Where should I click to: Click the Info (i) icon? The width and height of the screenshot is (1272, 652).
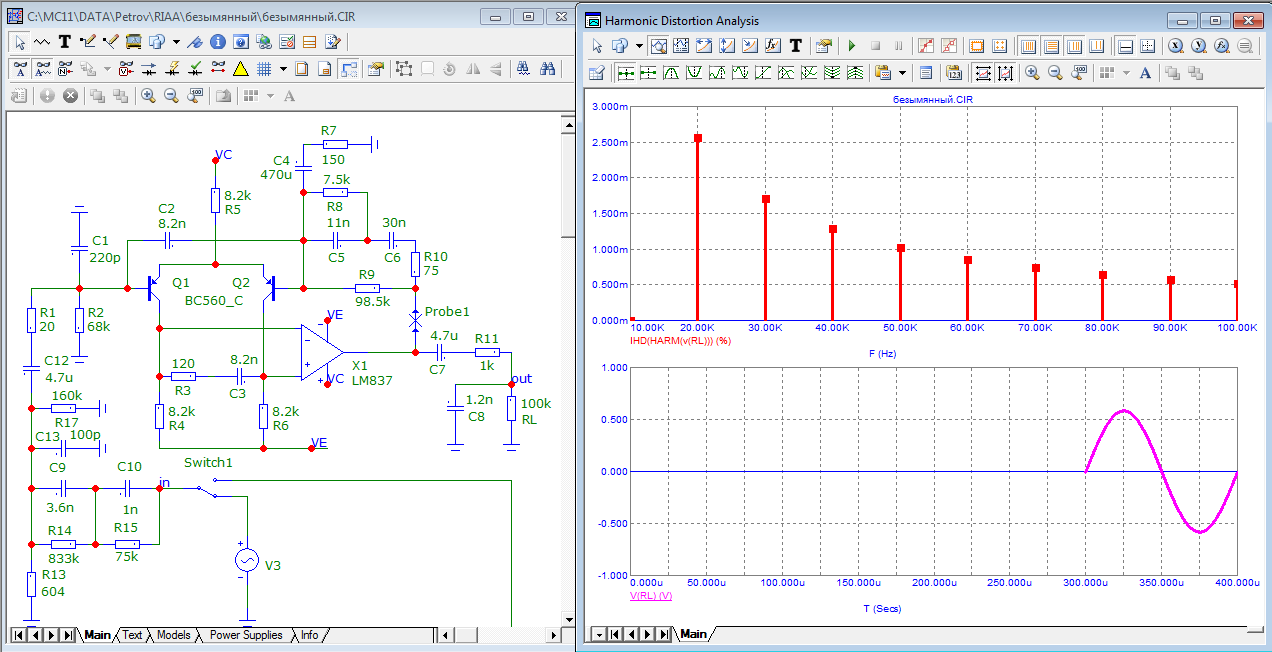click(x=218, y=42)
